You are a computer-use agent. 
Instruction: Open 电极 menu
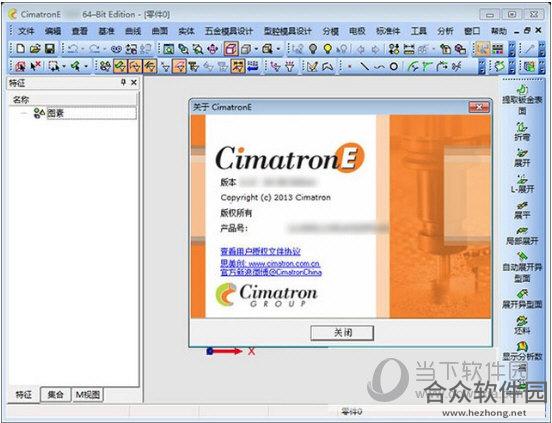click(x=357, y=31)
